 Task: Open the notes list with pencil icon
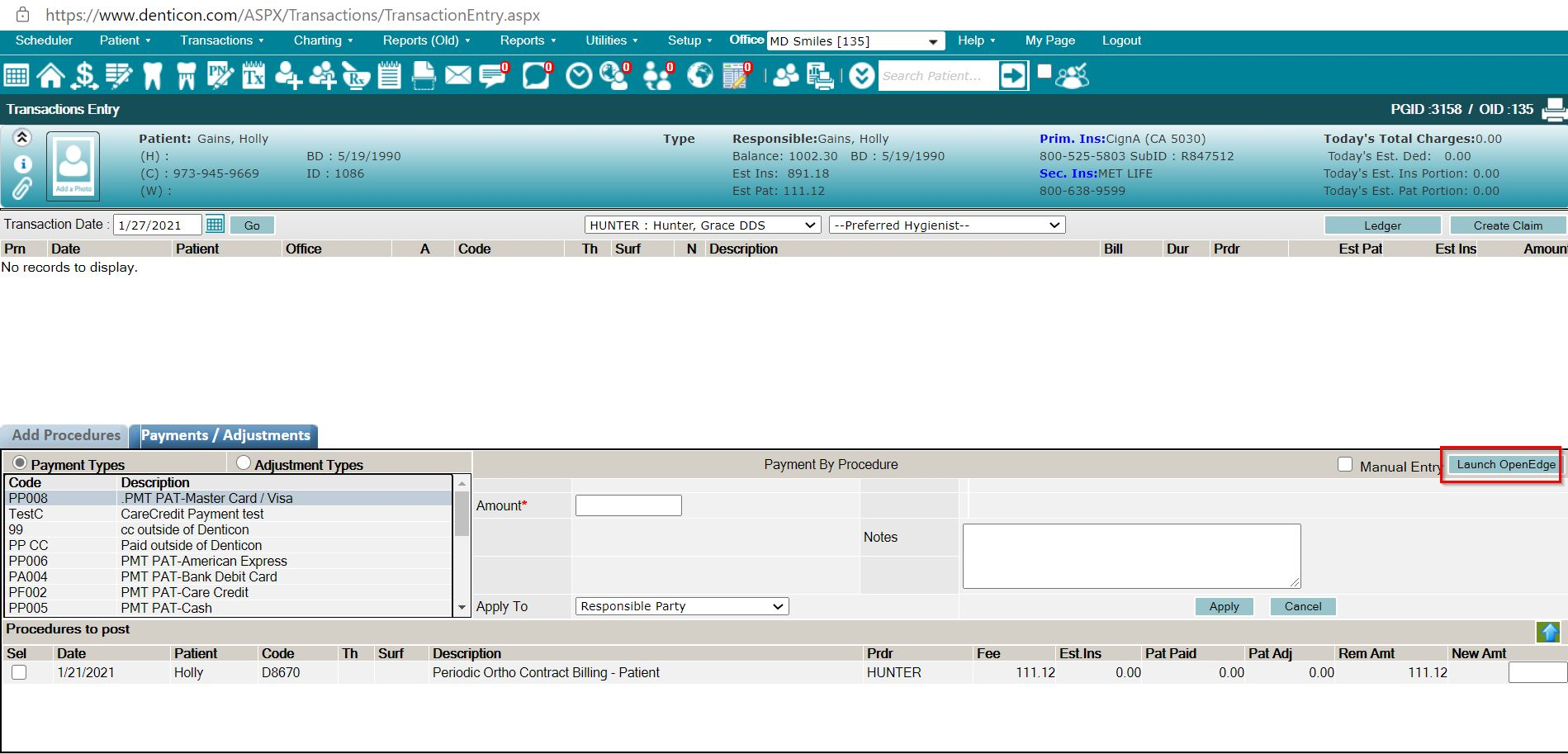pos(119,76)
